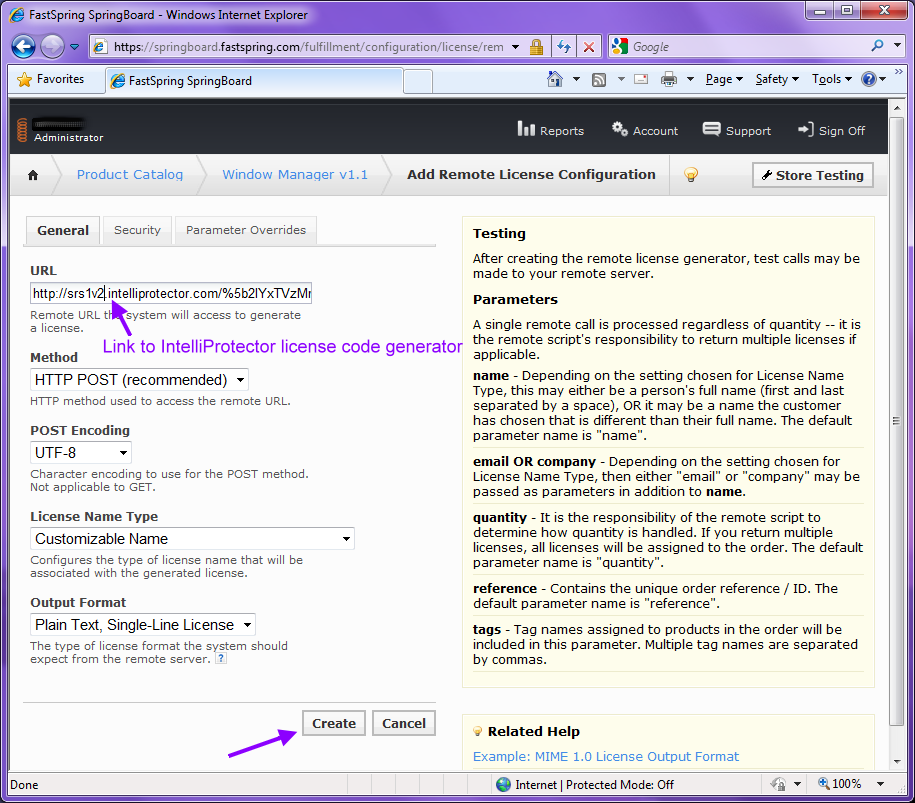
Task: Click the Internet zone globe icon
Action: (x=503, y=784)
